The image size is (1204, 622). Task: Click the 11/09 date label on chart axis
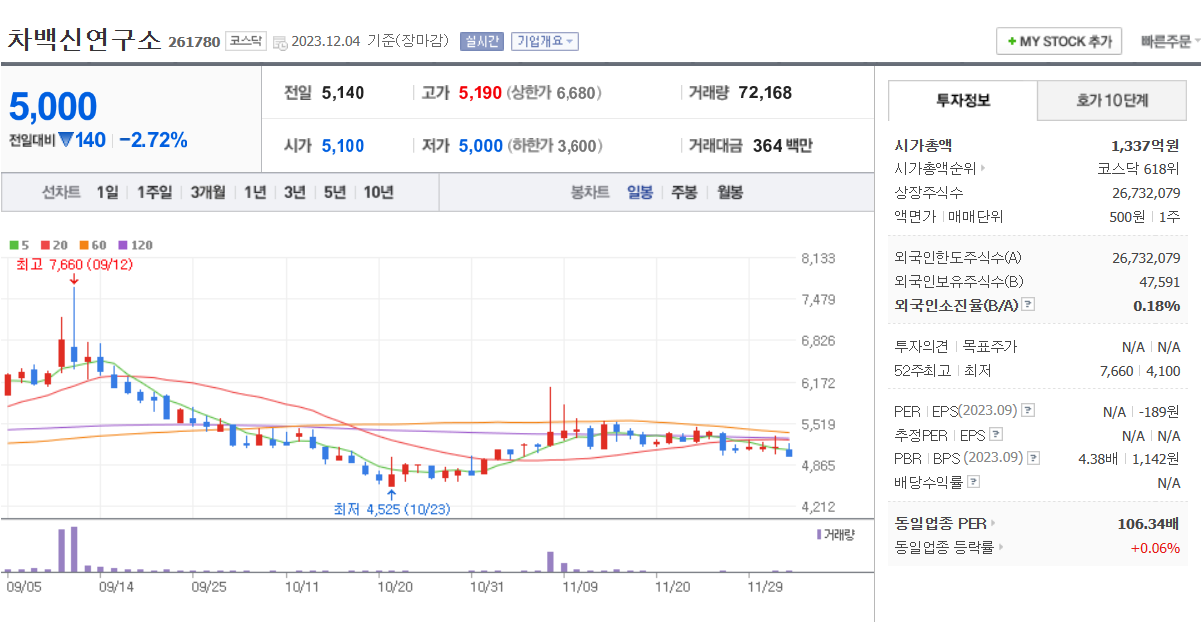click(580, 587)
